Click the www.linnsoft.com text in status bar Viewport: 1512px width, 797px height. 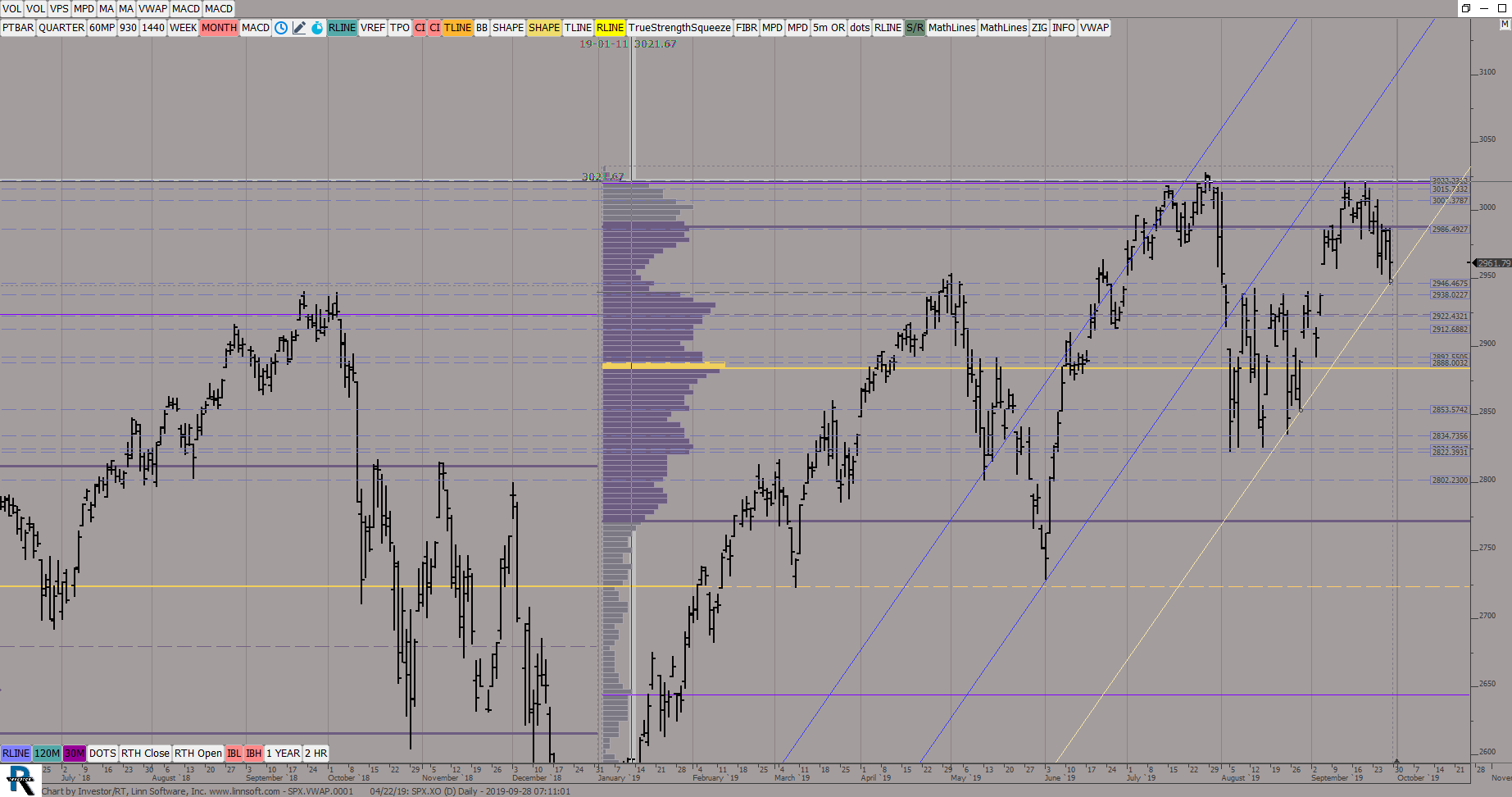[244, 791]
